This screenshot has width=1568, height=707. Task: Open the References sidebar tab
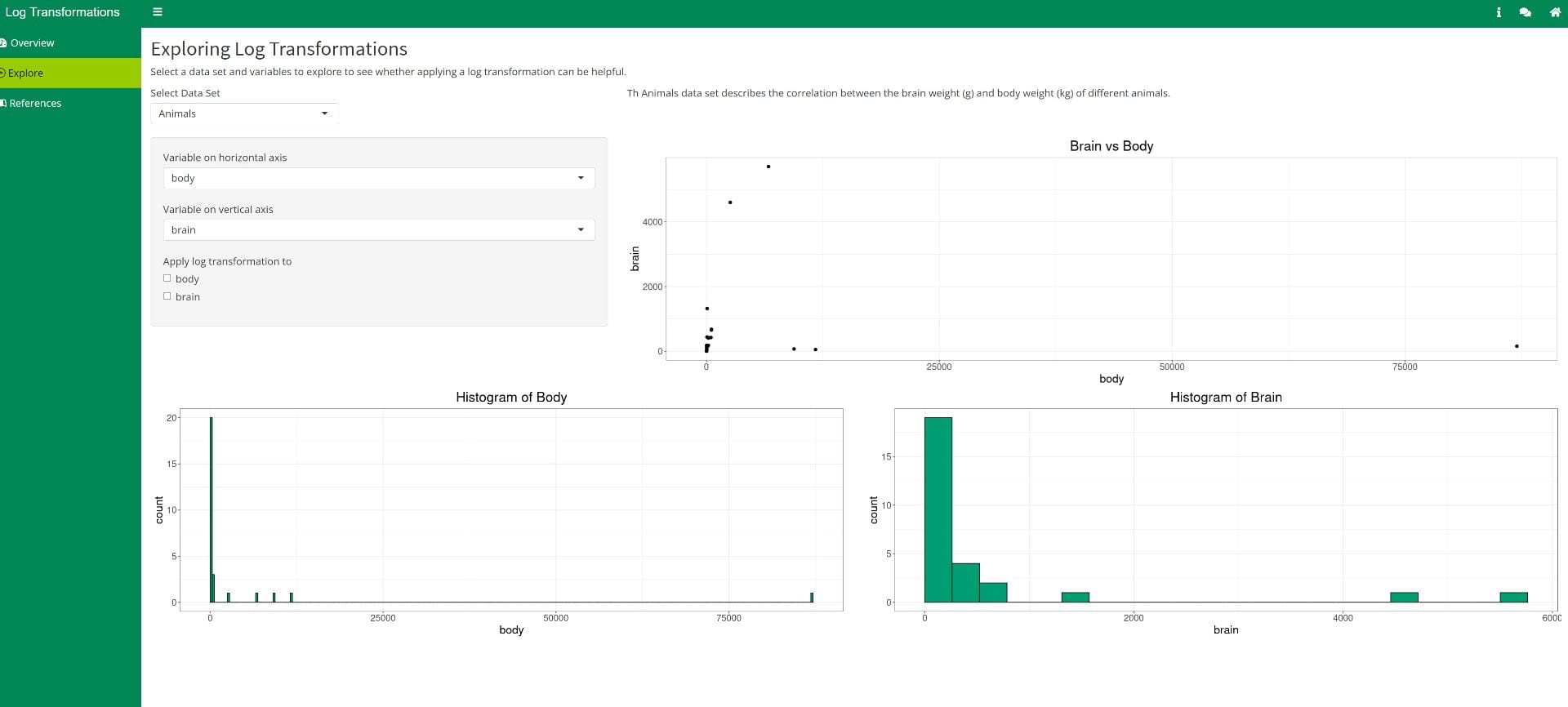click(70, 103)
